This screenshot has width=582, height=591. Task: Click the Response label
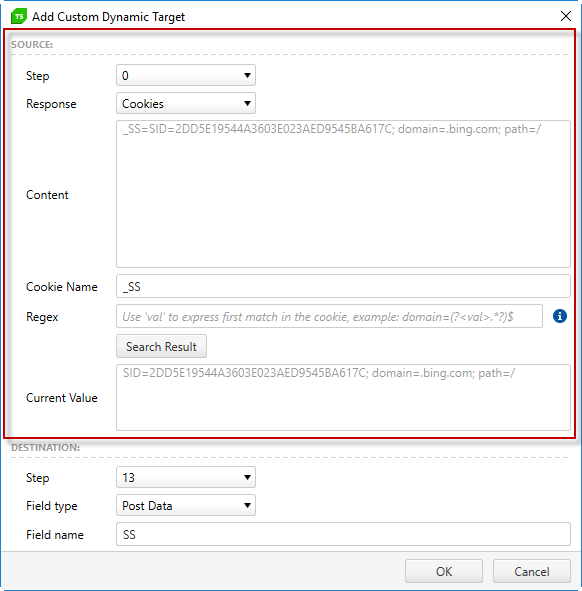click(x=51, y=104)
